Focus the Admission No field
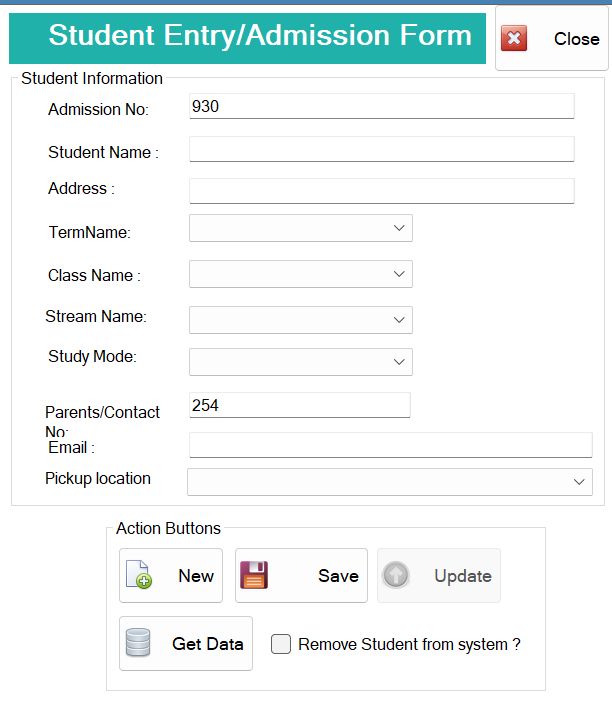 tap(381, 106)
